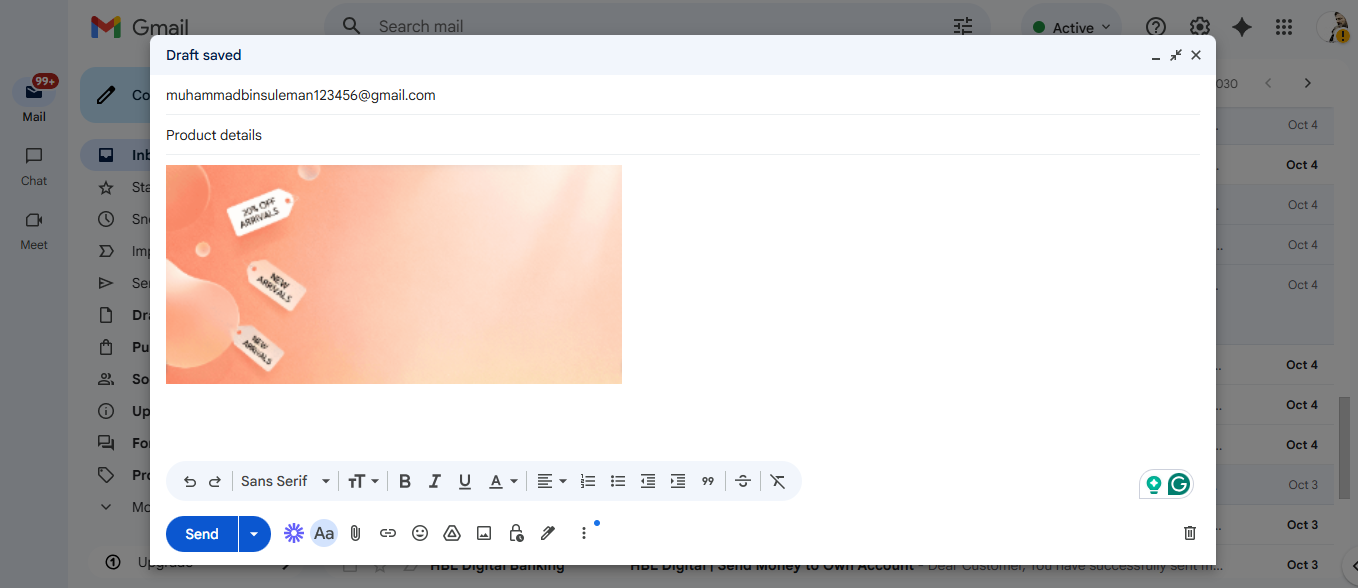Insert a numbered list
Image resolution: width=1358 pixels, height=588 pixels.
[588, 481]
